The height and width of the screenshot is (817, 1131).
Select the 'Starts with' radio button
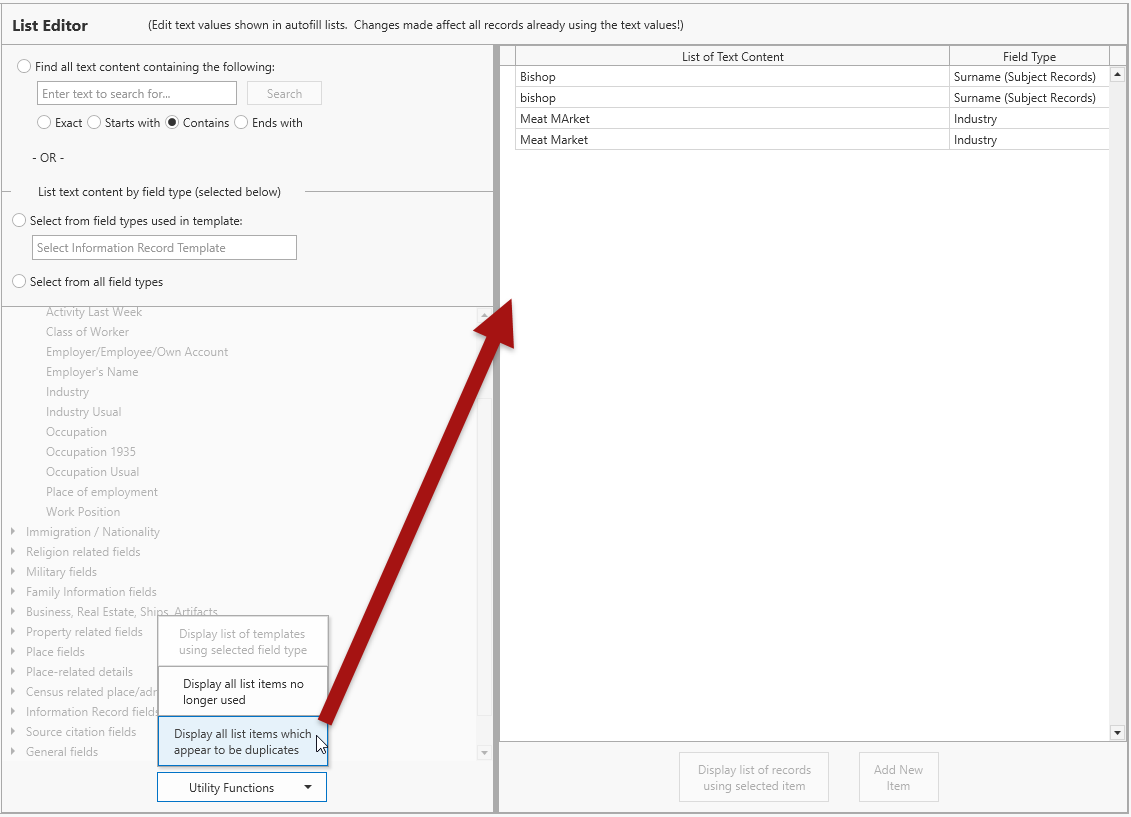click(94, 123)
